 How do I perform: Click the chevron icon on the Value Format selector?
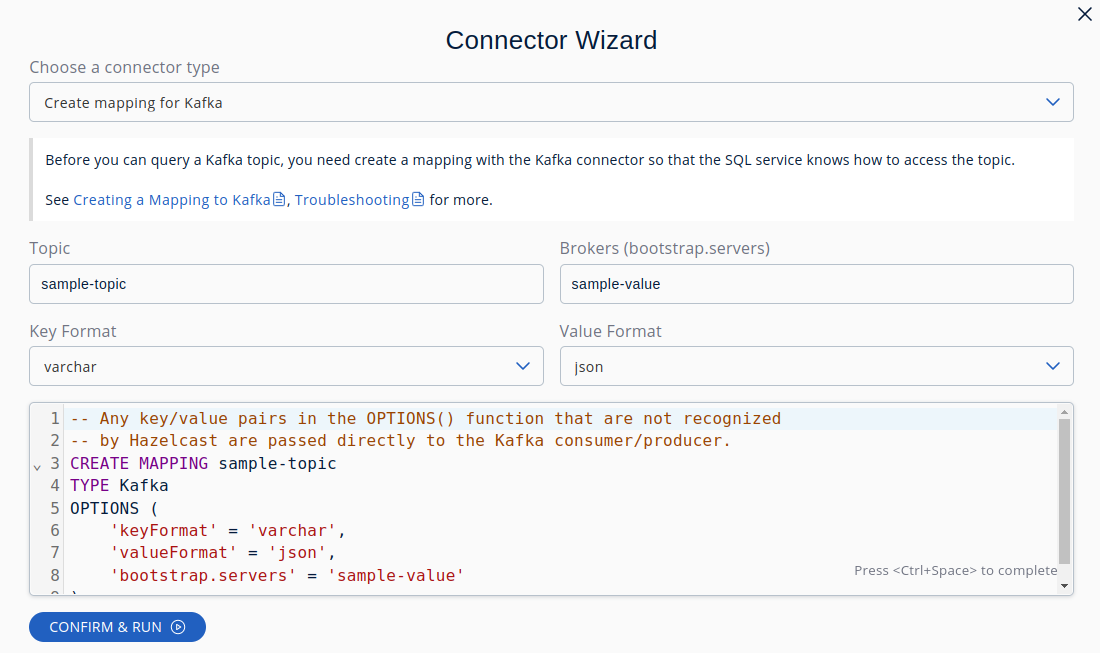[1052, 366]
